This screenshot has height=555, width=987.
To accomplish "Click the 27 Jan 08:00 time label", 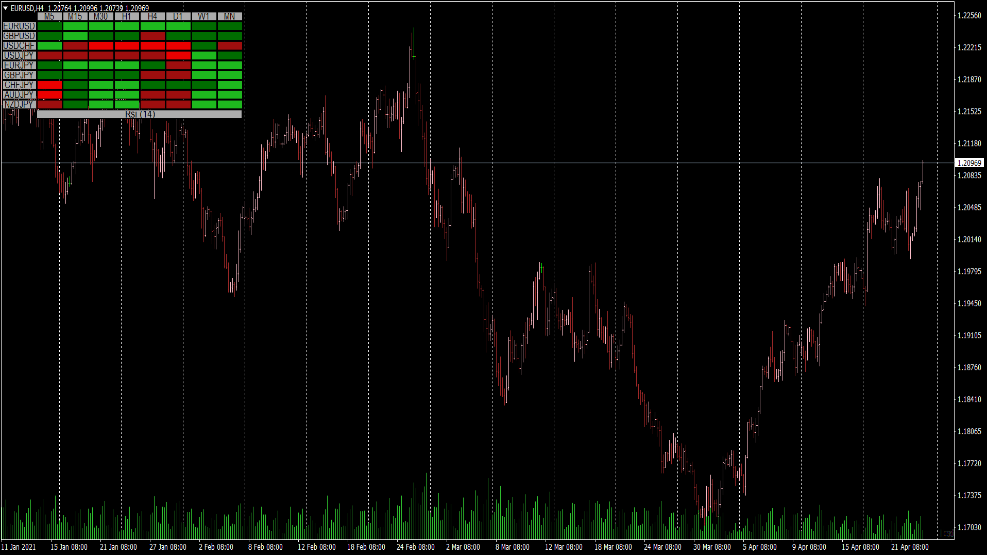I will tap(167, 547).
